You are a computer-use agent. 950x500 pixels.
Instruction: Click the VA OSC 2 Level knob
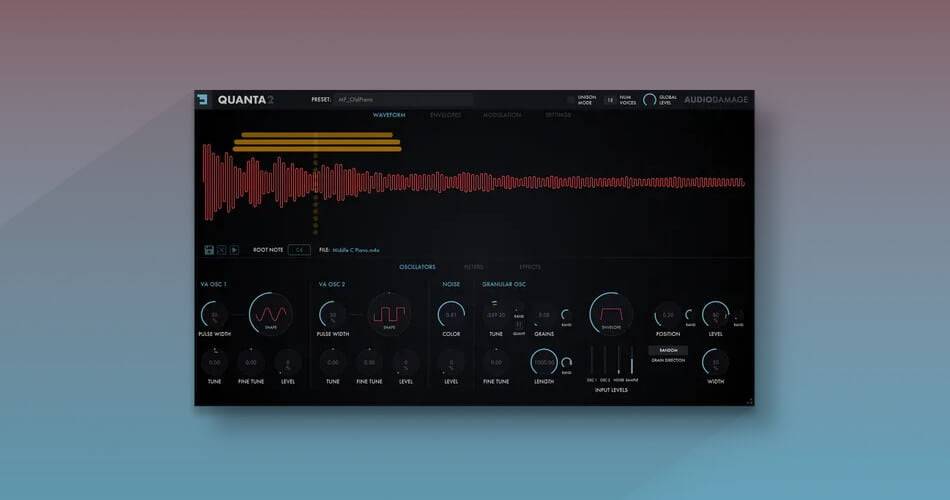click(x=406, y=362)
